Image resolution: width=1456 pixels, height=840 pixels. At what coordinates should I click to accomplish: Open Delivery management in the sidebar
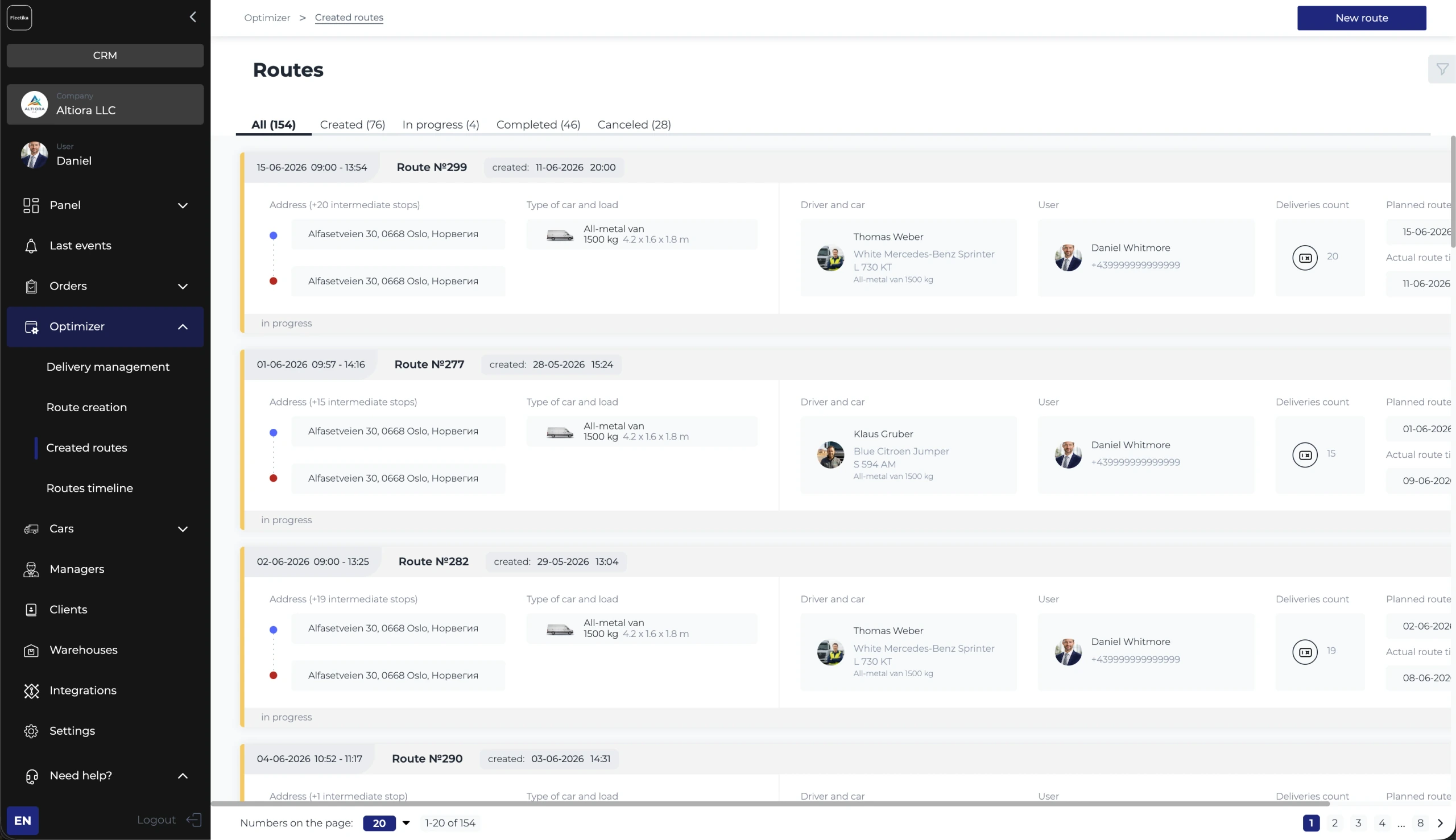(x=108, y=367)
